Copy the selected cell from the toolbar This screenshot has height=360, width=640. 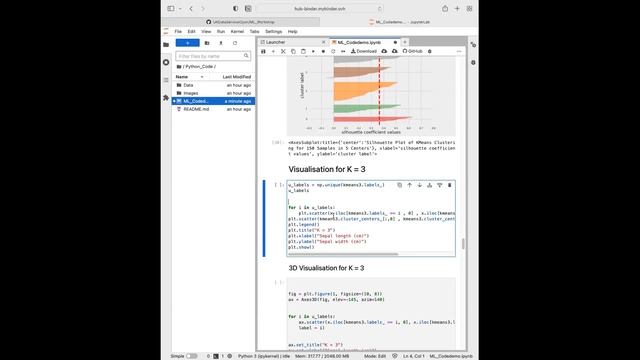(x=293, y=51)
